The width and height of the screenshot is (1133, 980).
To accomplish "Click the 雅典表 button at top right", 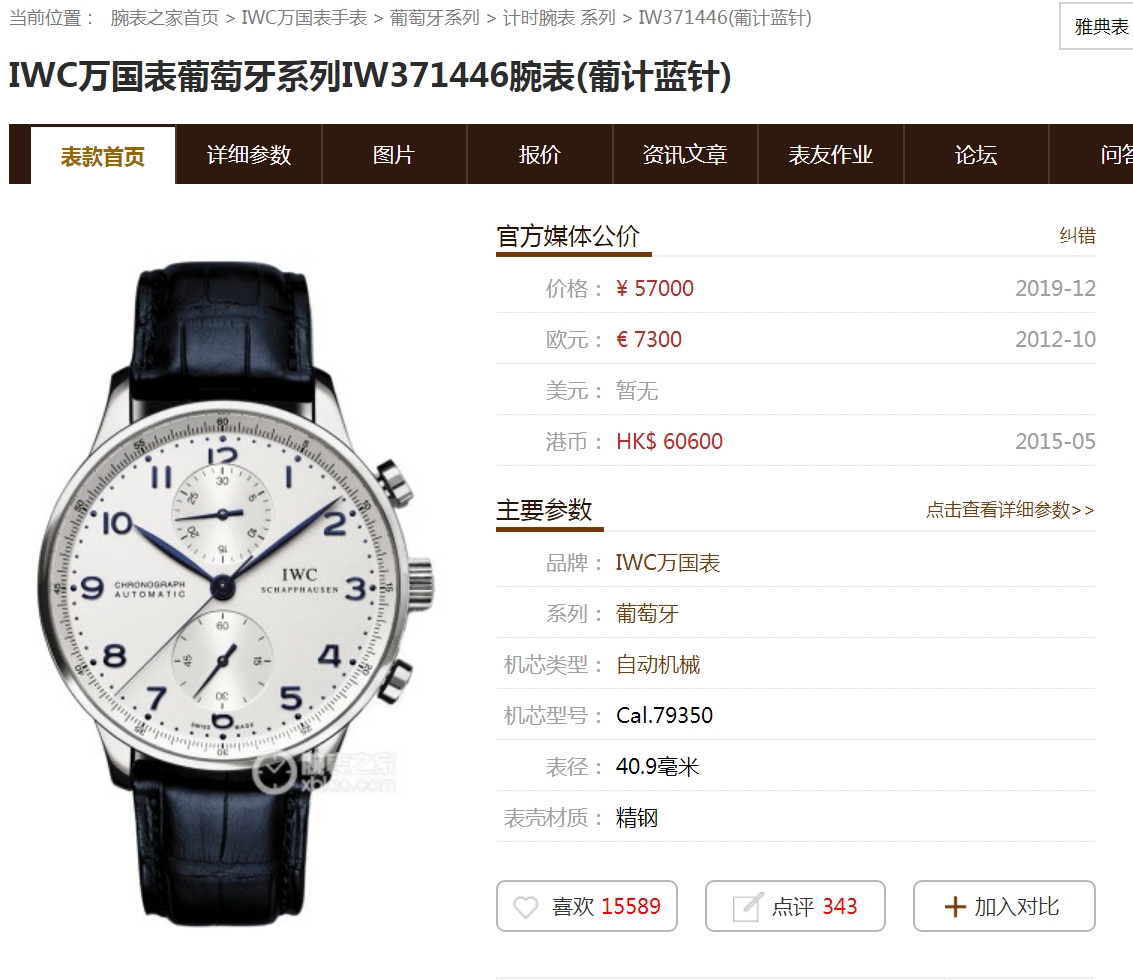I will pyautogui.click(x=1098, y=27).
